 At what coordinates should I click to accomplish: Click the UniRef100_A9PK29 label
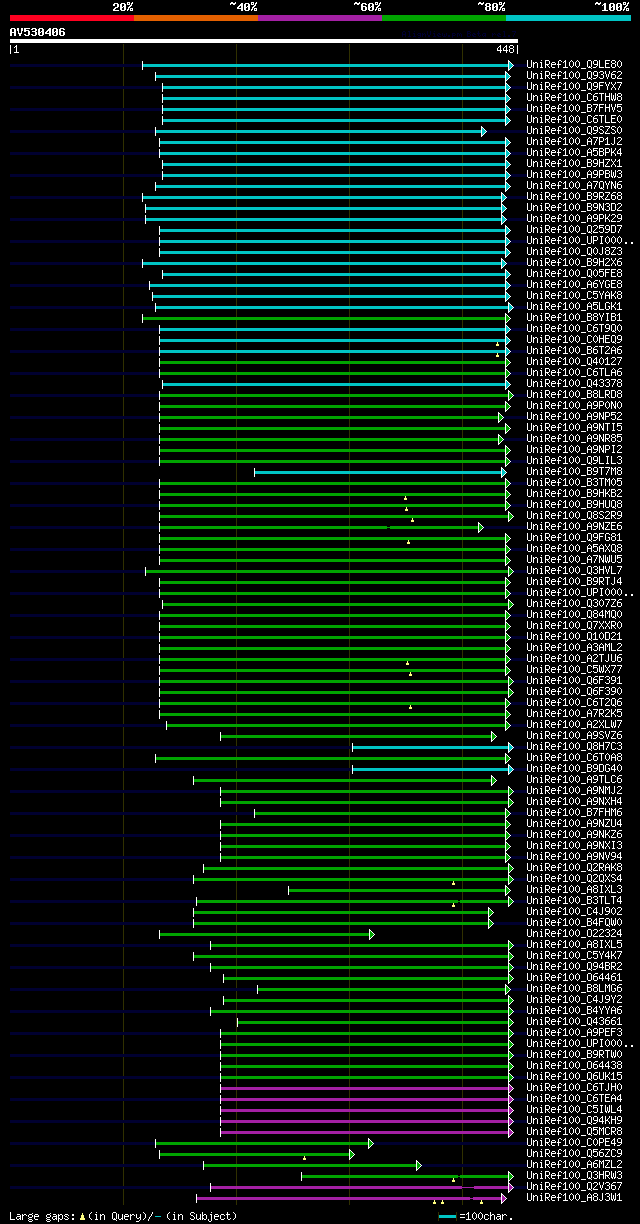point(574,219)
